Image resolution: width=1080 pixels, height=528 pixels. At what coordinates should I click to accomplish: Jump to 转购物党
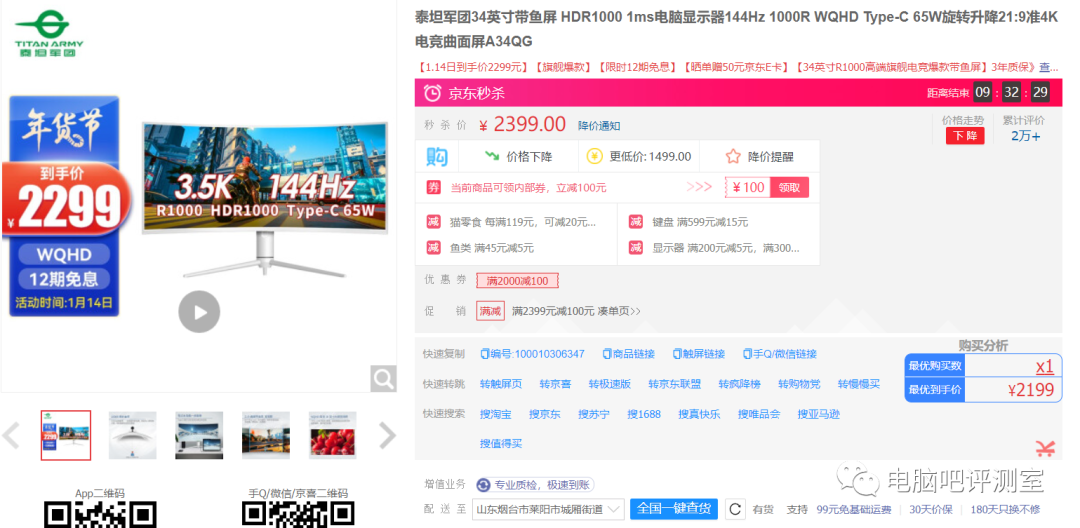coord(799,384)
